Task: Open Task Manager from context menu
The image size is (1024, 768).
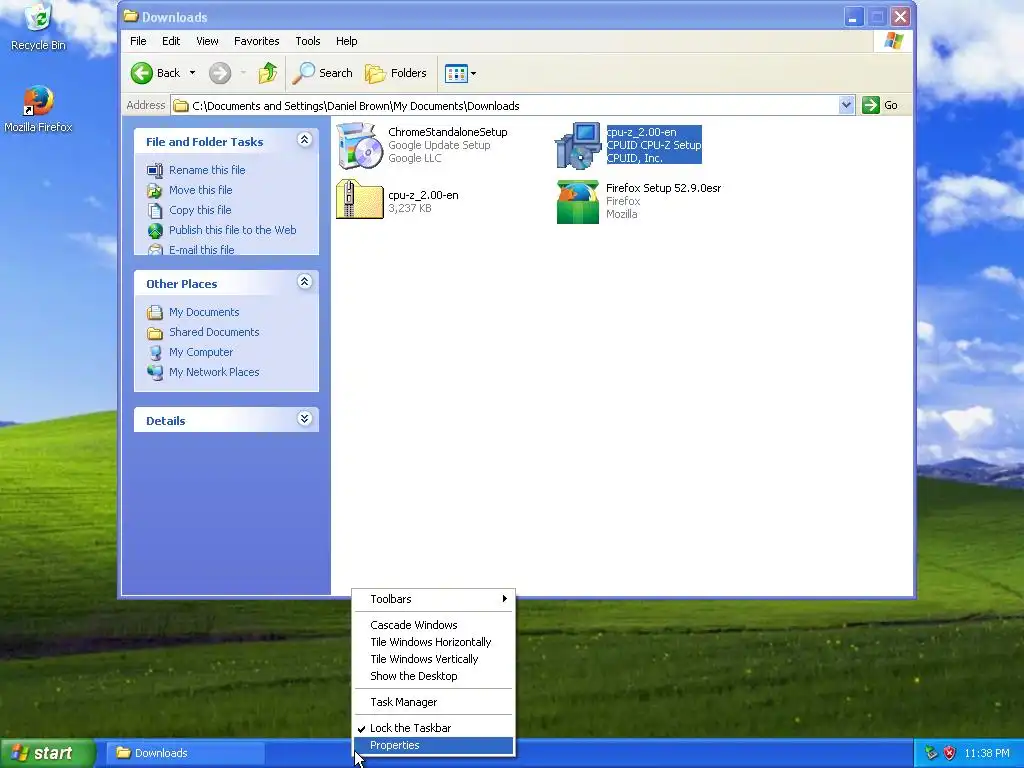Action: (434, 702)
